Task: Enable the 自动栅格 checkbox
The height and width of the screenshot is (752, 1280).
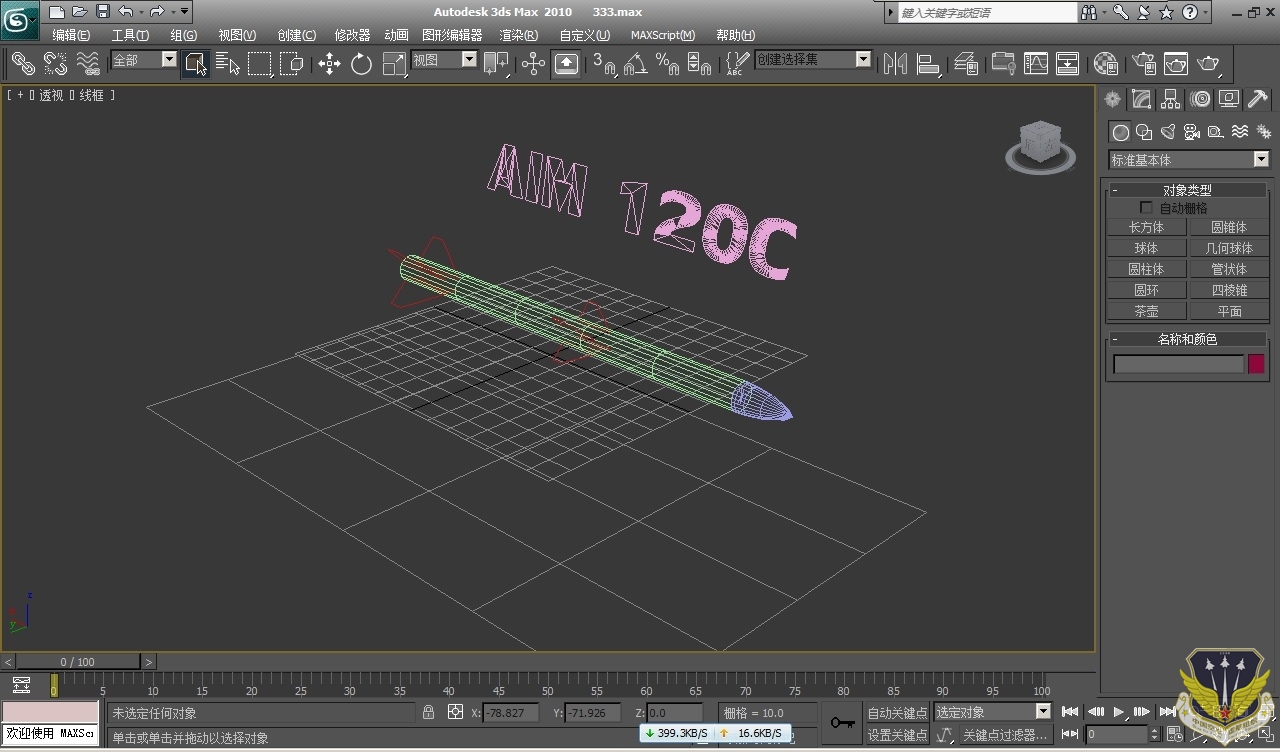Action: [x=1146, y=208]
